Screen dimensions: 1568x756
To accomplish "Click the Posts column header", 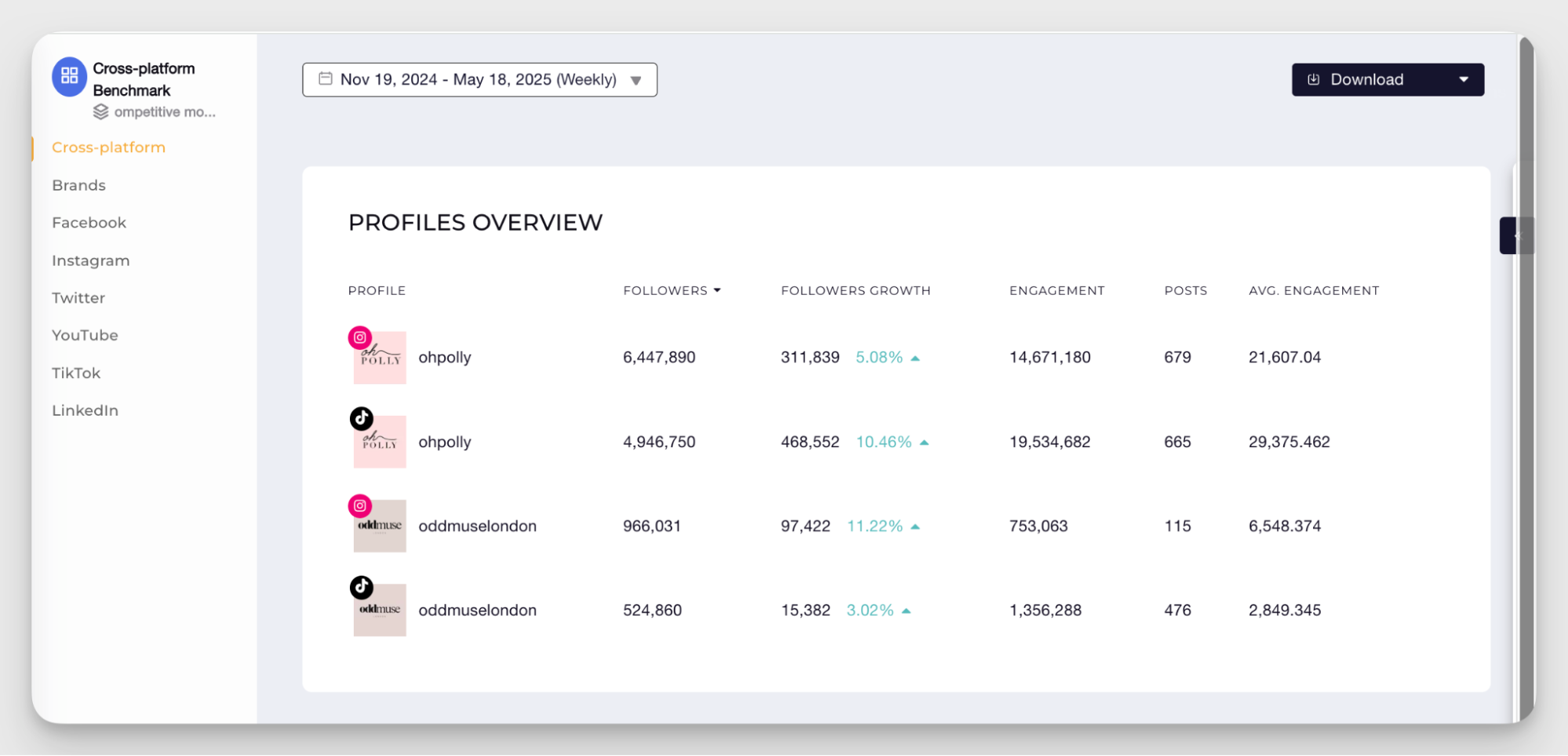I will point(1185,290).
